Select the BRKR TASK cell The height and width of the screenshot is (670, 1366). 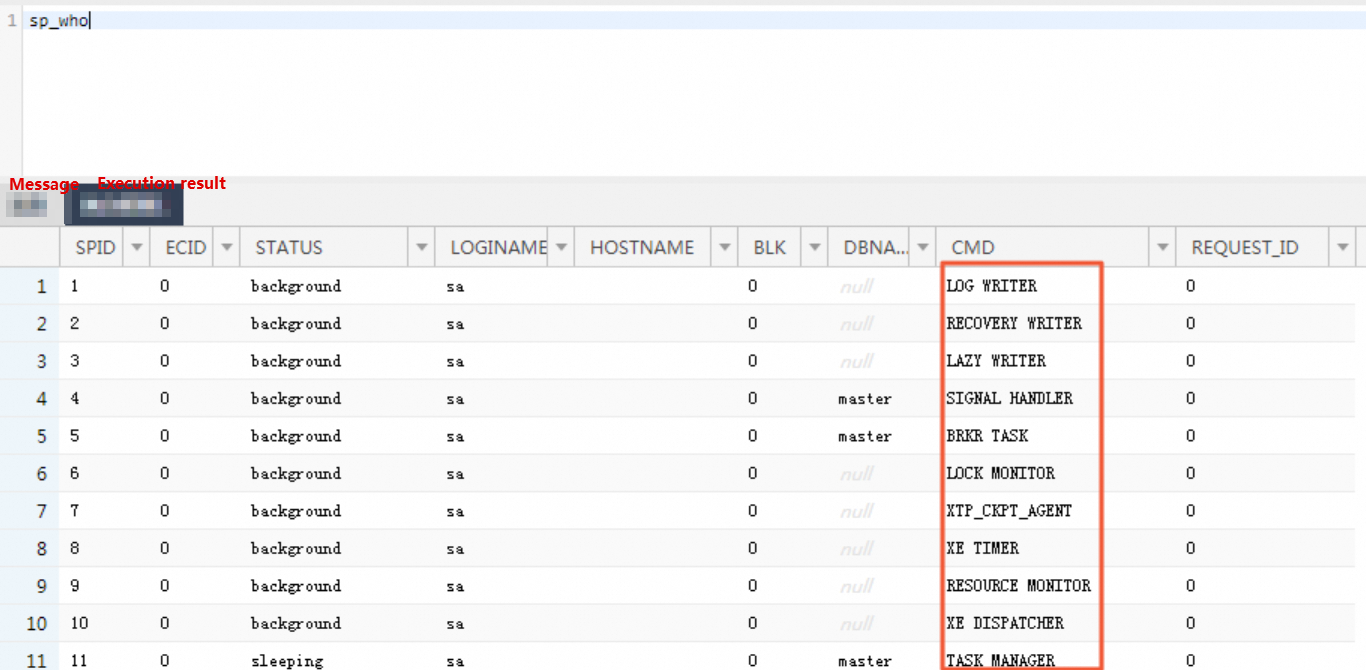[1056, 436]
